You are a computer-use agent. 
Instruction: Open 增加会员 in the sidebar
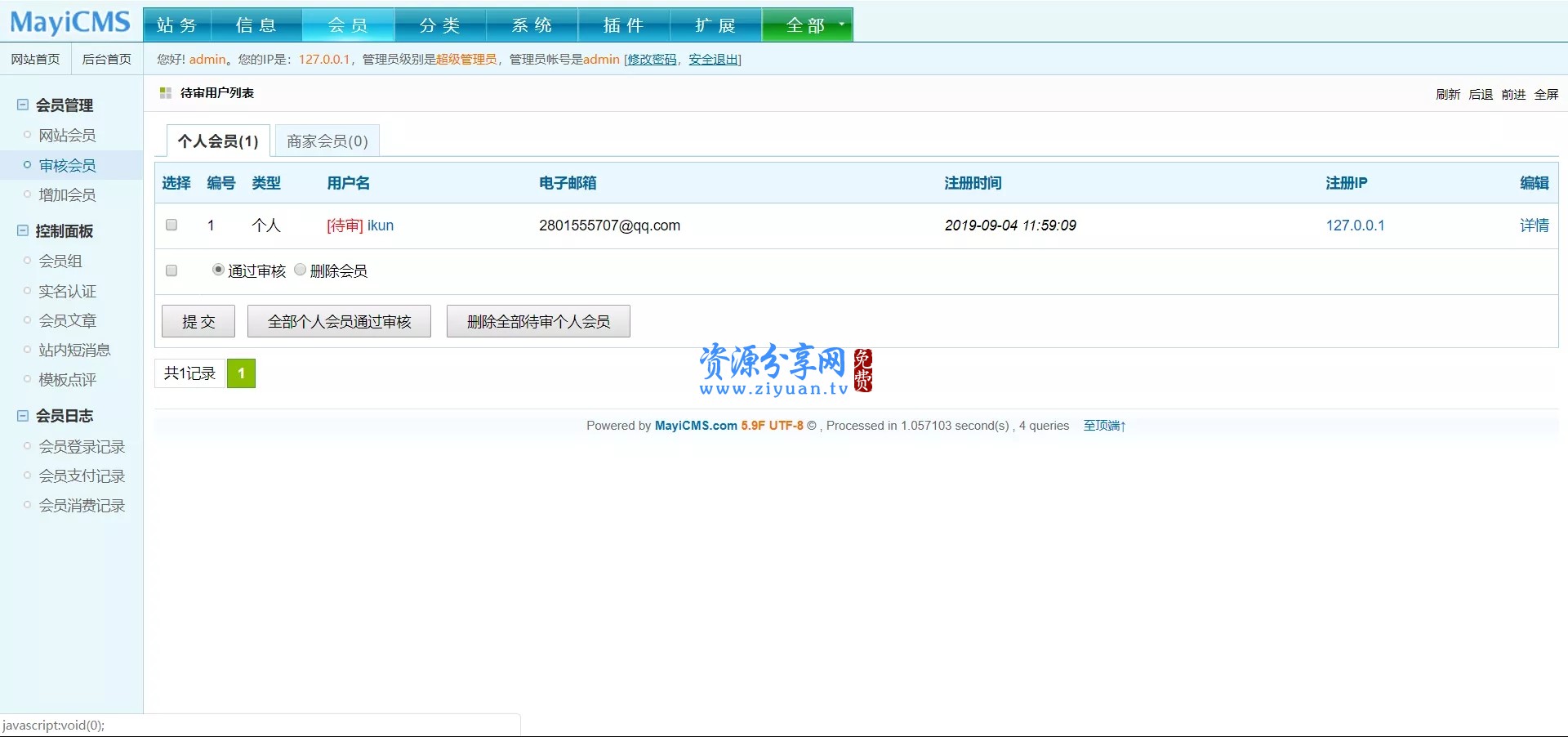coord(67,195)
